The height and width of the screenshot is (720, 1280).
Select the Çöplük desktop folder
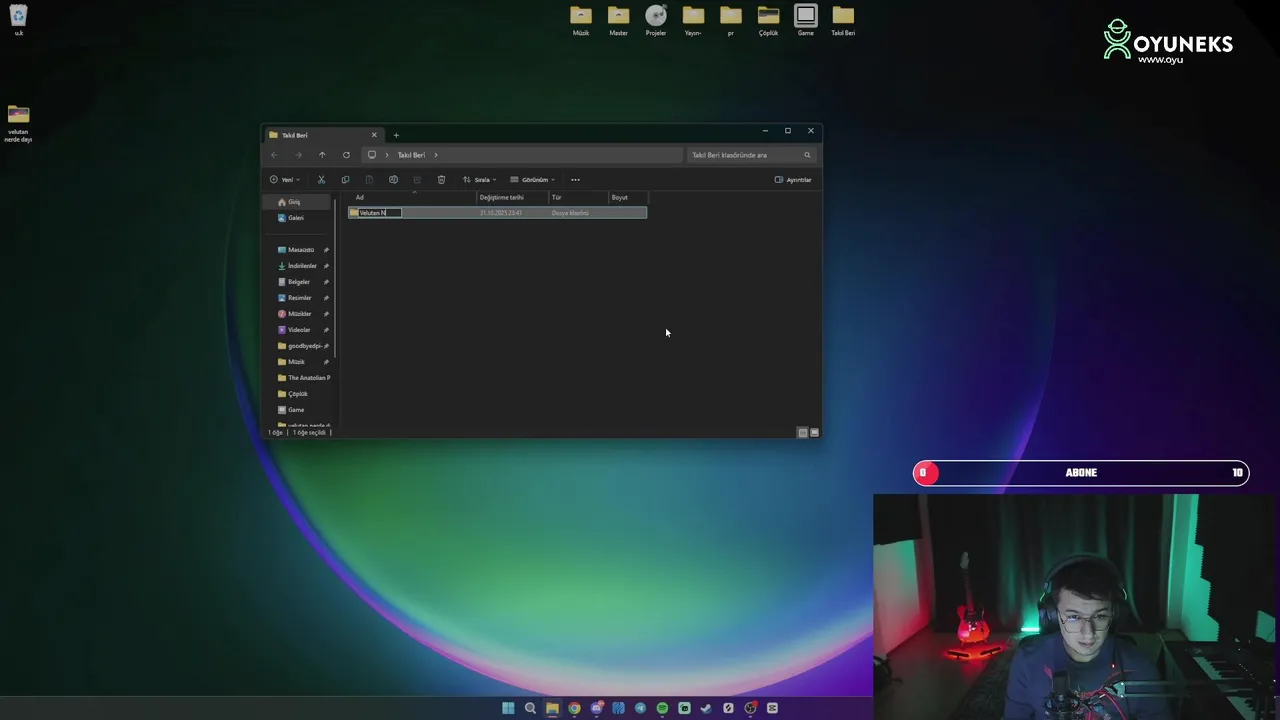(x=768, y=20)
